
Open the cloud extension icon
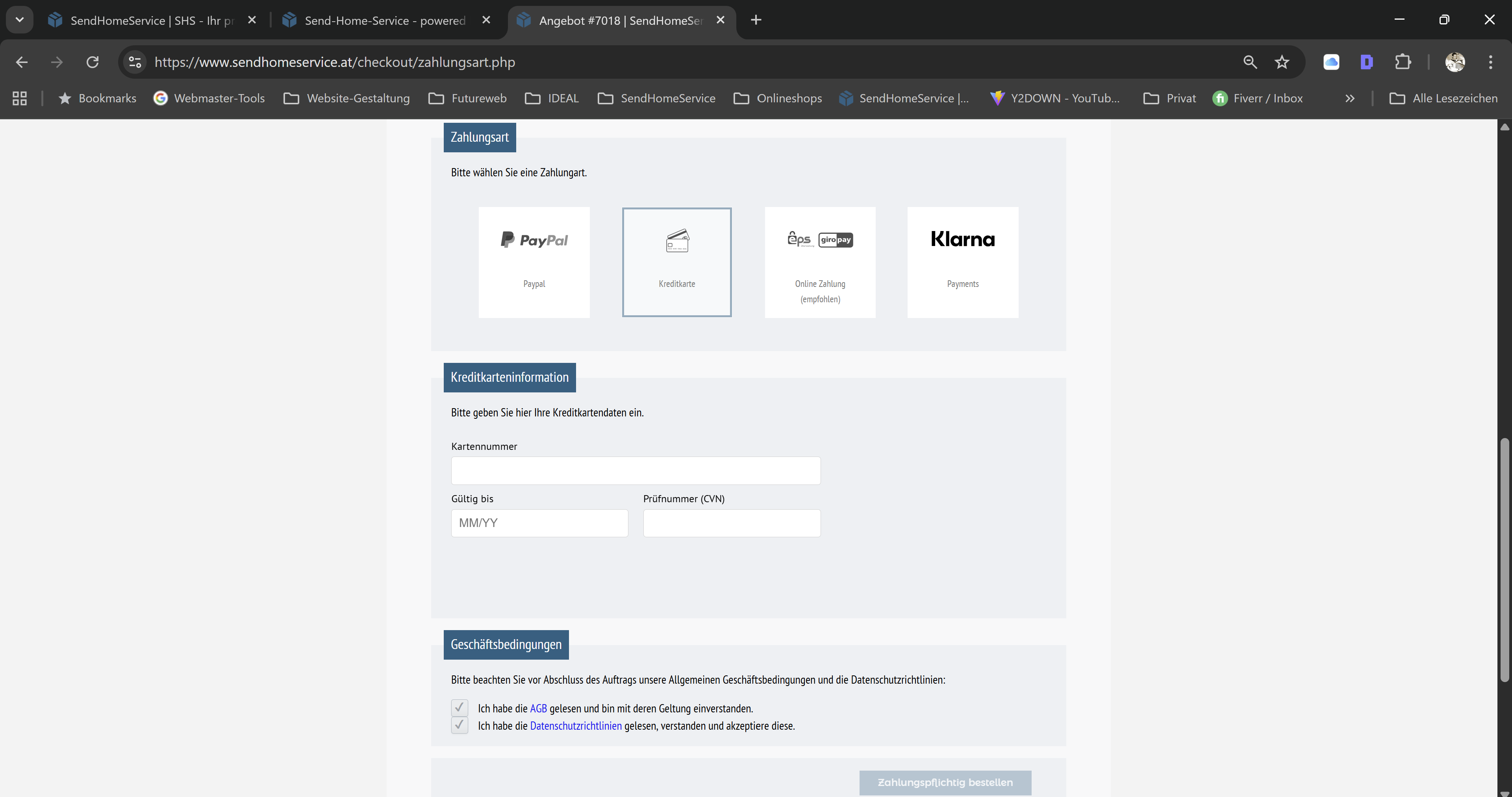click(1331, 62)
